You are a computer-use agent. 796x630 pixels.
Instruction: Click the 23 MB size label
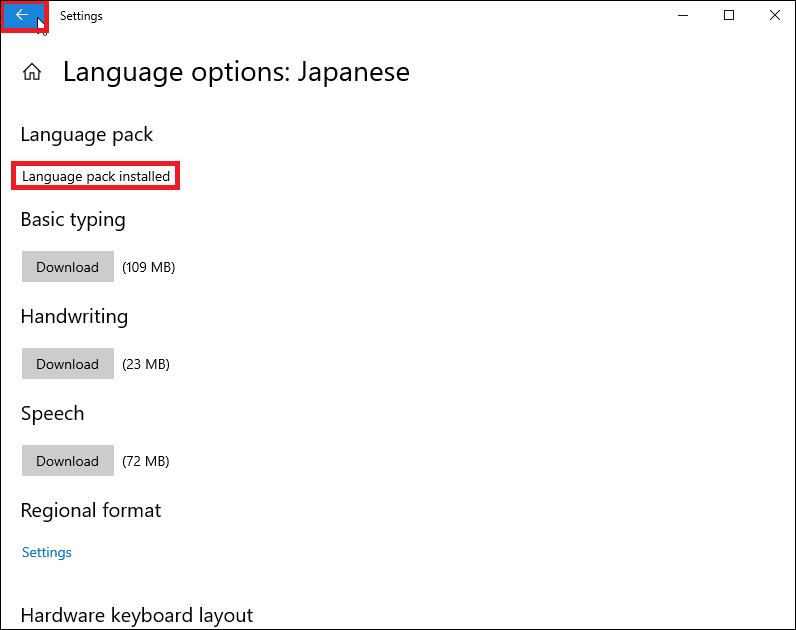146,364
